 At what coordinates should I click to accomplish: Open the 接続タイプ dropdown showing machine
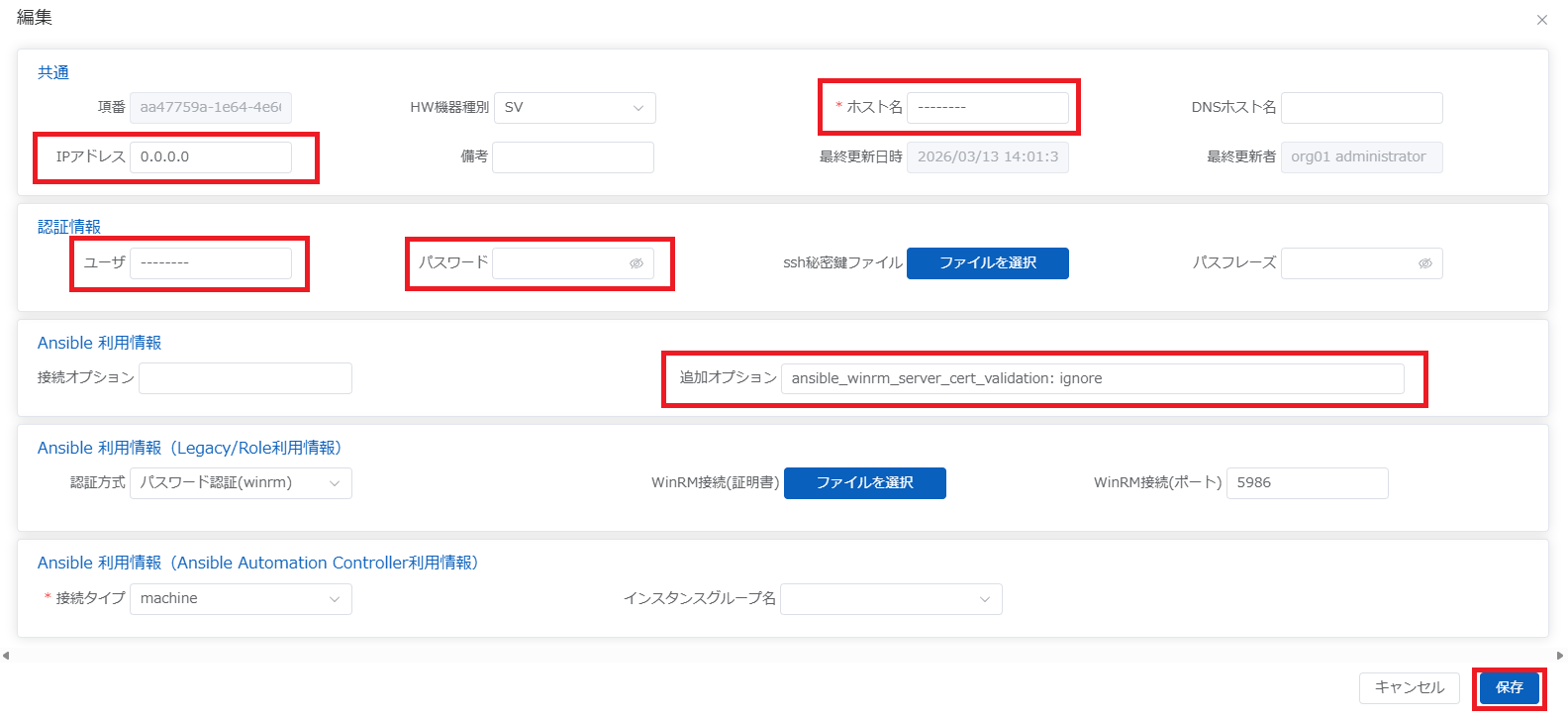coord(241,599)
